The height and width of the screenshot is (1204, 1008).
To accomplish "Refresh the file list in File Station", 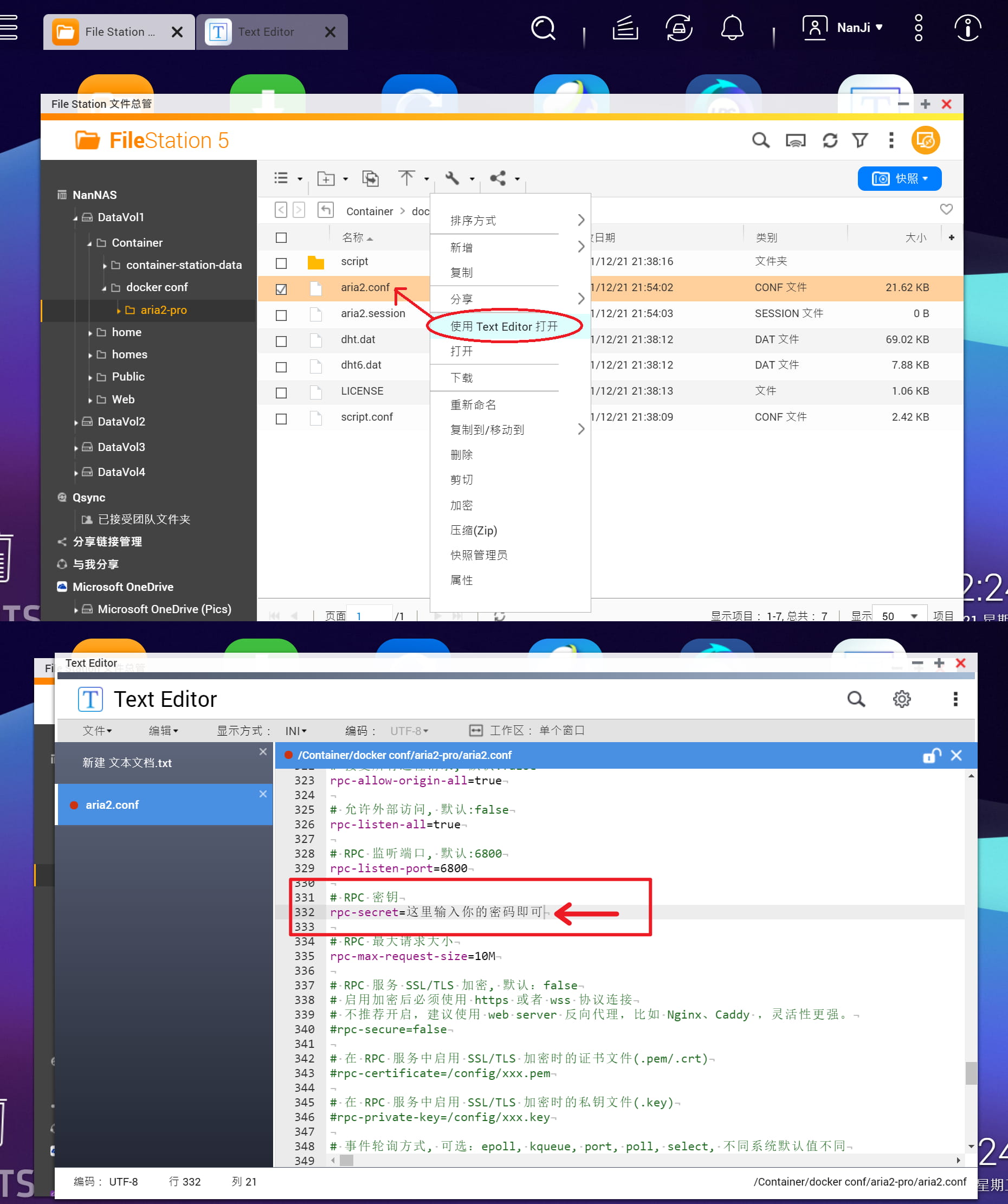I will click(x=830, y=140).
